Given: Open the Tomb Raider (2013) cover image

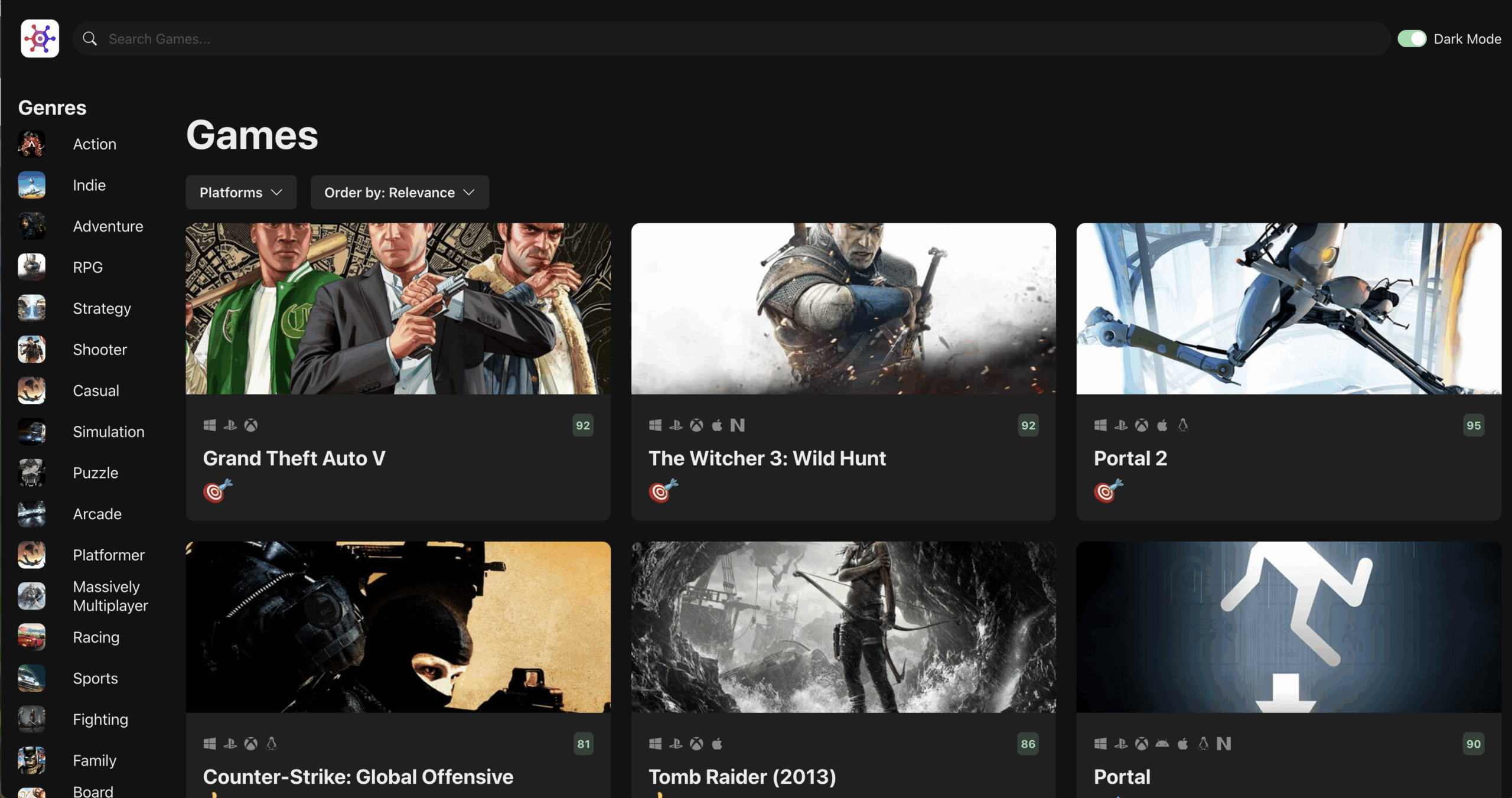Looking at the screenshot, I should pos(843,627).
